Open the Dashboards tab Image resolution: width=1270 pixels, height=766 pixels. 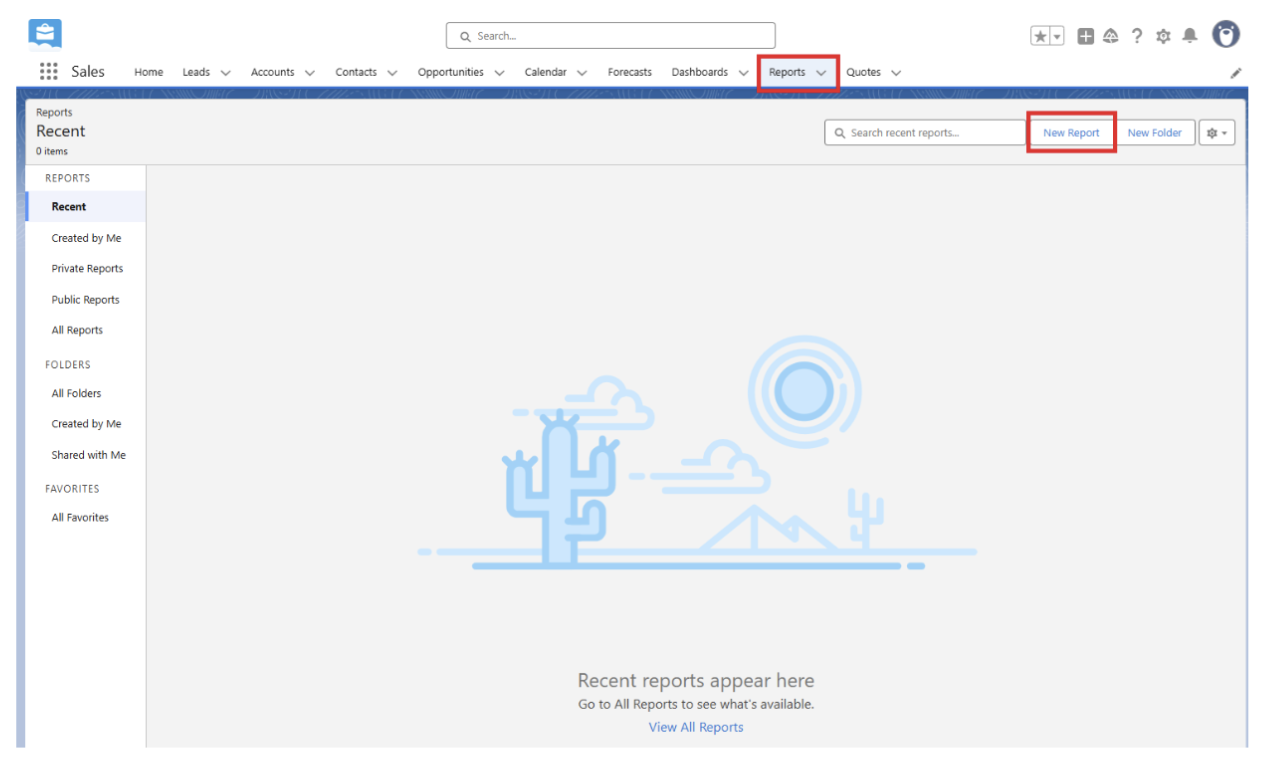700,72
